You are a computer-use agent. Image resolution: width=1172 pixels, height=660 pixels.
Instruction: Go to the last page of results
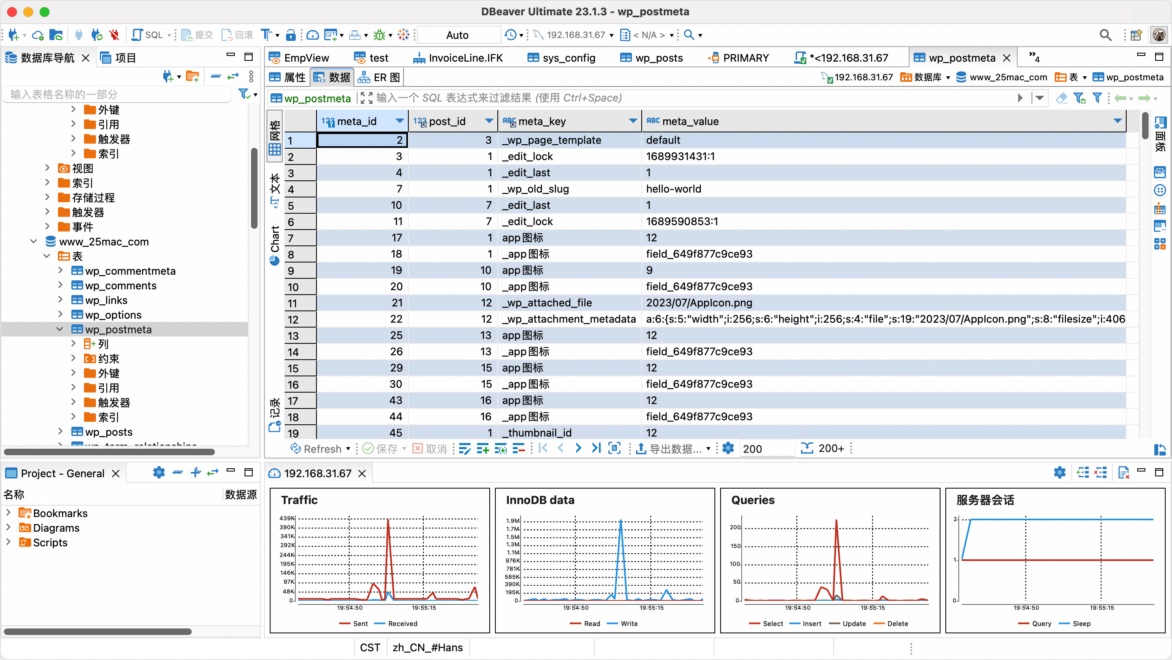[596, 448]
